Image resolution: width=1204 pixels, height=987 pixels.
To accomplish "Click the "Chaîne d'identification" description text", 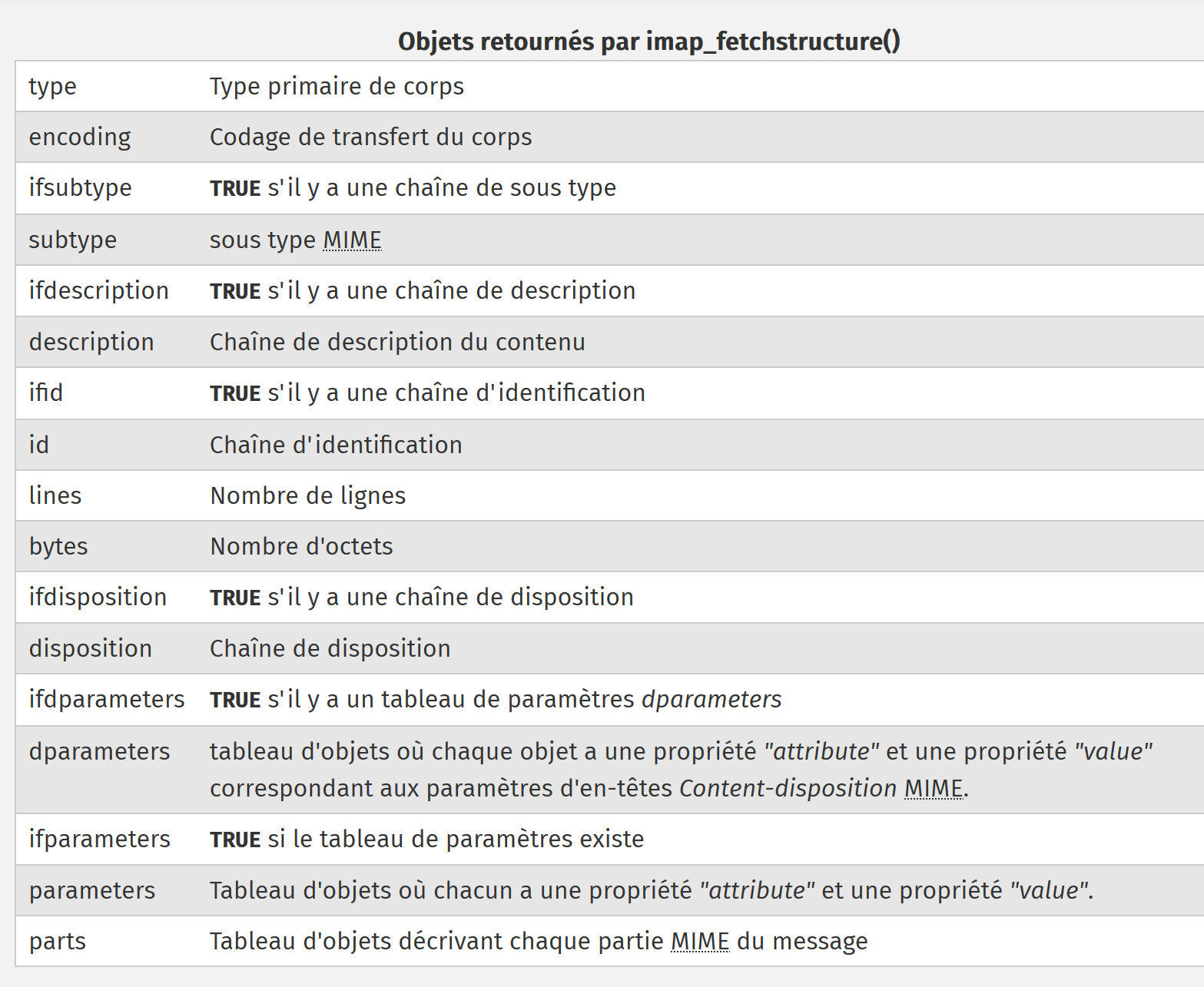I will pos(336,445).
